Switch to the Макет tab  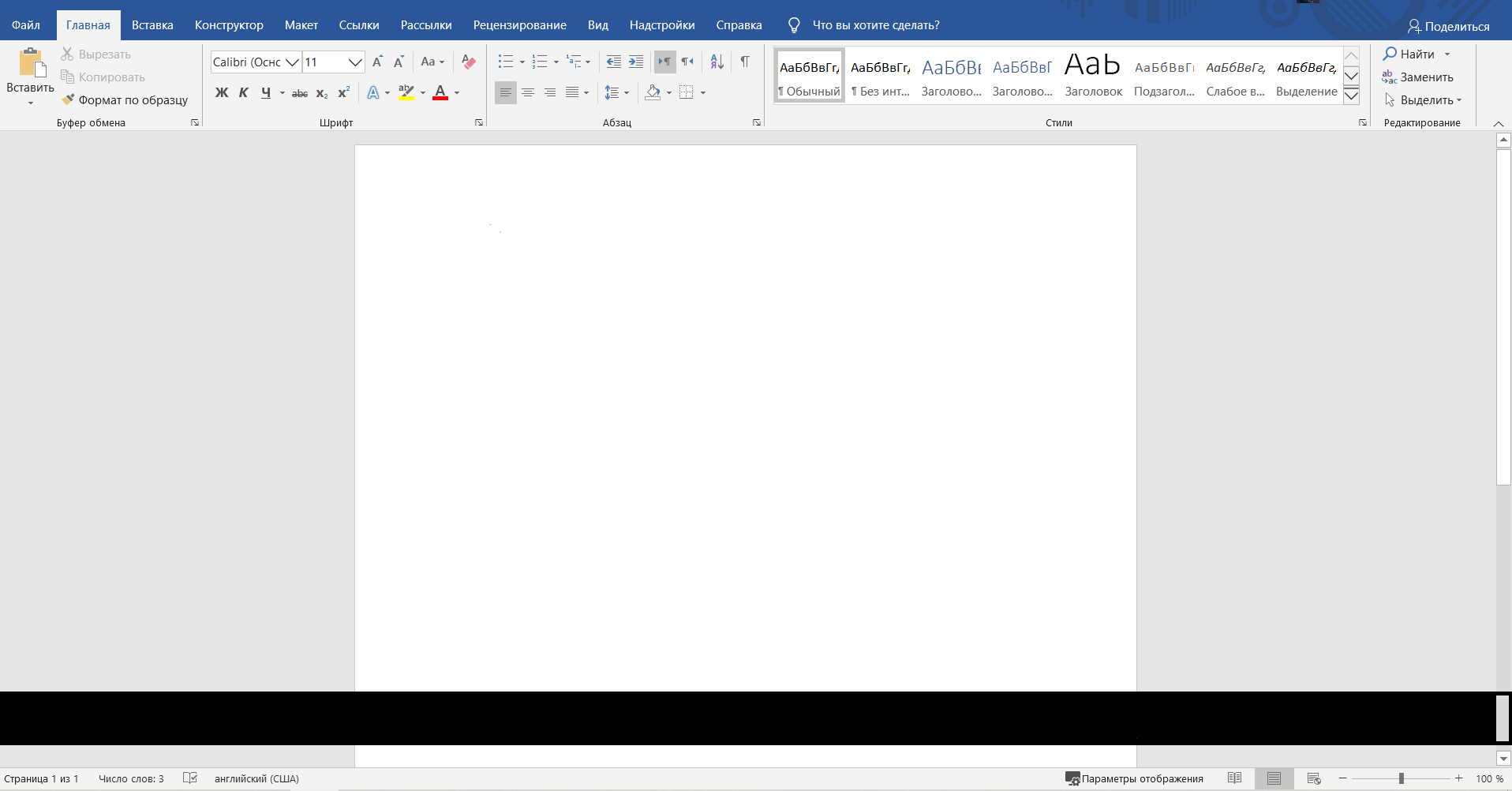pyautogui.click(x=301, y=25)
